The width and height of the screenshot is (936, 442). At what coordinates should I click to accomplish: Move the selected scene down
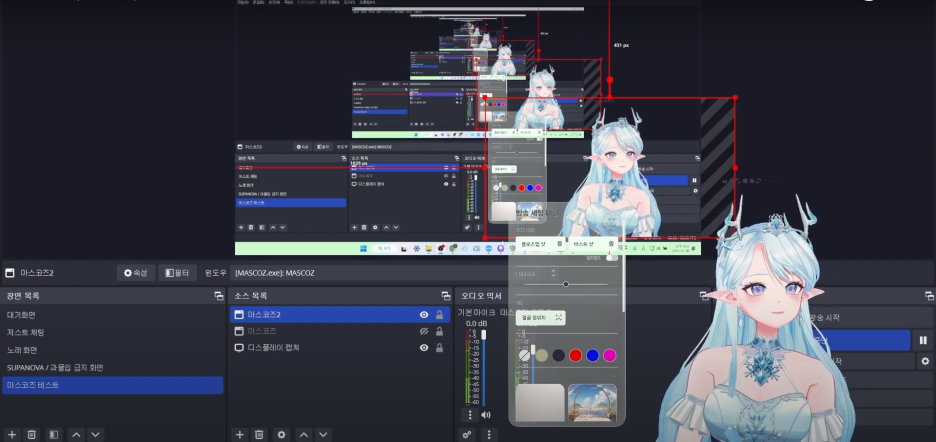point(96,434)
